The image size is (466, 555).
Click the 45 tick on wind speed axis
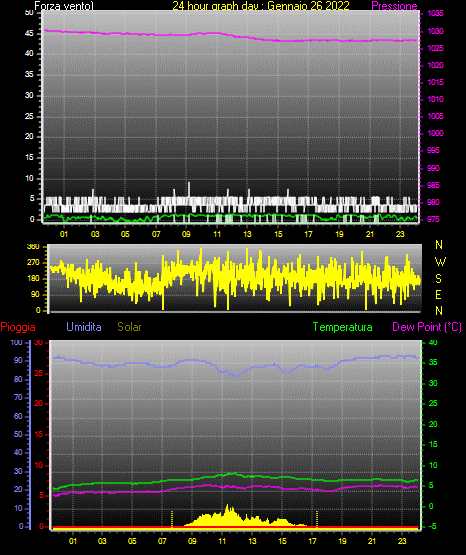(29, 34)
